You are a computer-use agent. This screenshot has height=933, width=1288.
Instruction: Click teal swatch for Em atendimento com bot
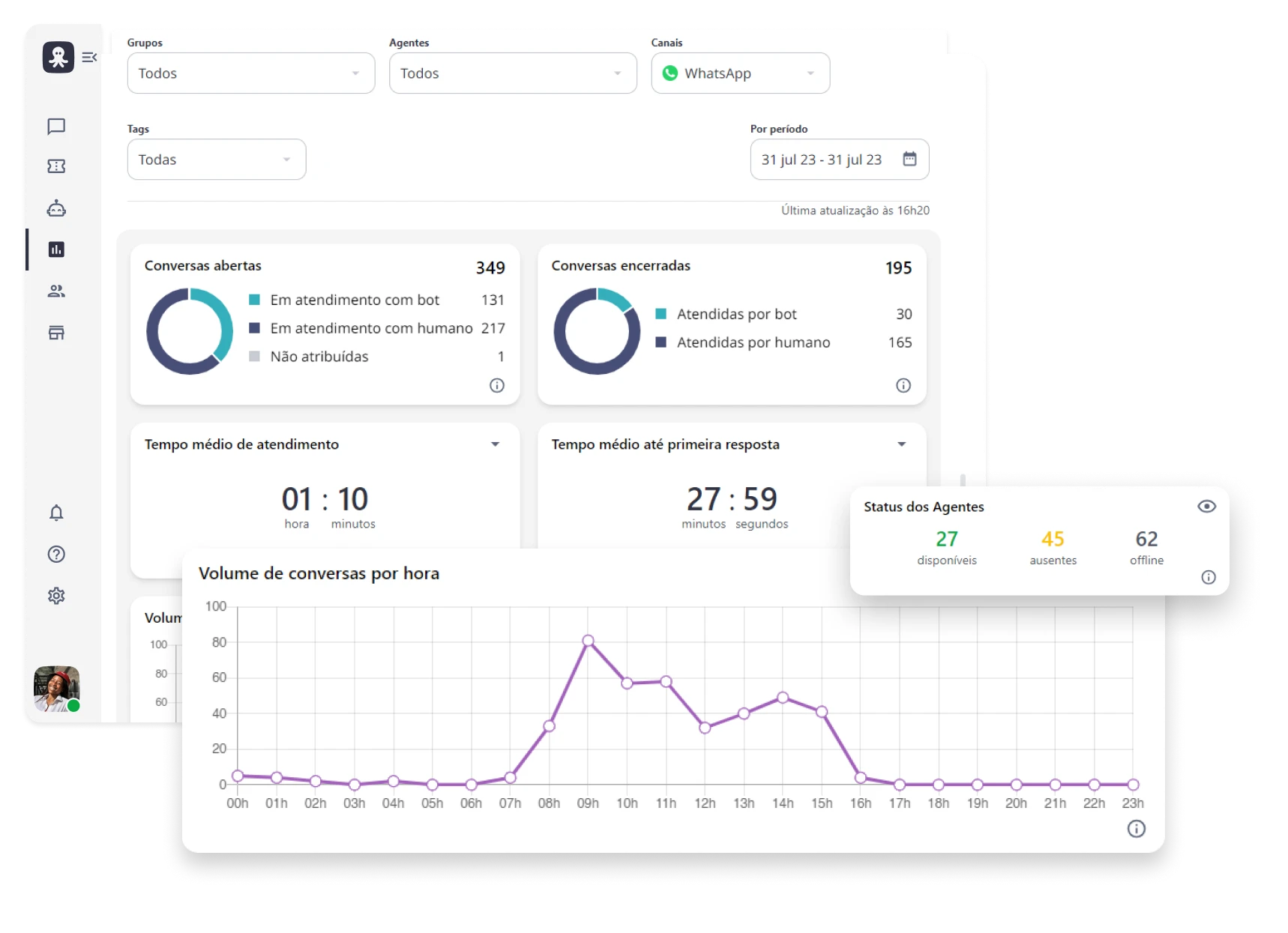(254, 300)
